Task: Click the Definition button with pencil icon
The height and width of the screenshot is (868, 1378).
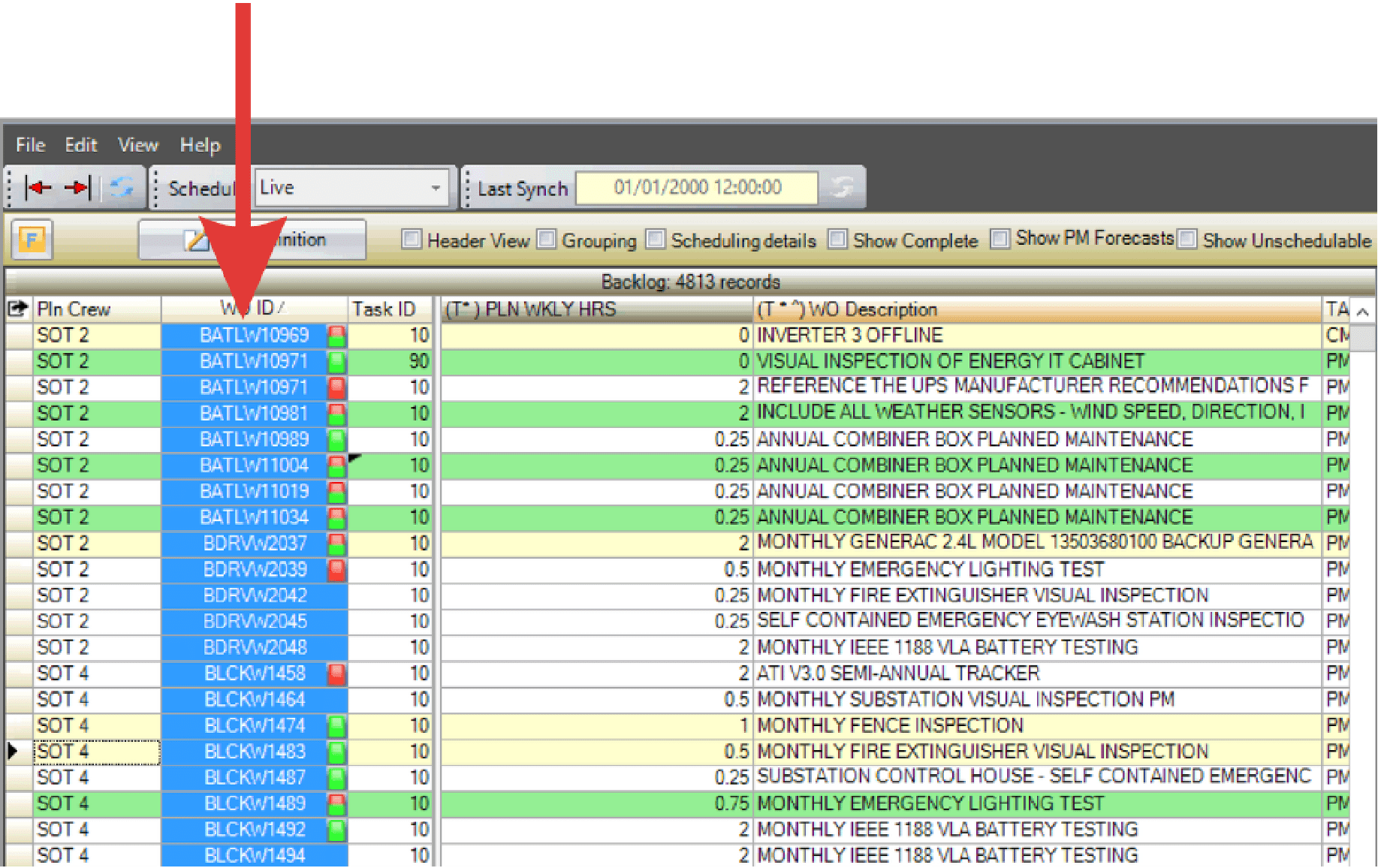Action: pos(252,240)
